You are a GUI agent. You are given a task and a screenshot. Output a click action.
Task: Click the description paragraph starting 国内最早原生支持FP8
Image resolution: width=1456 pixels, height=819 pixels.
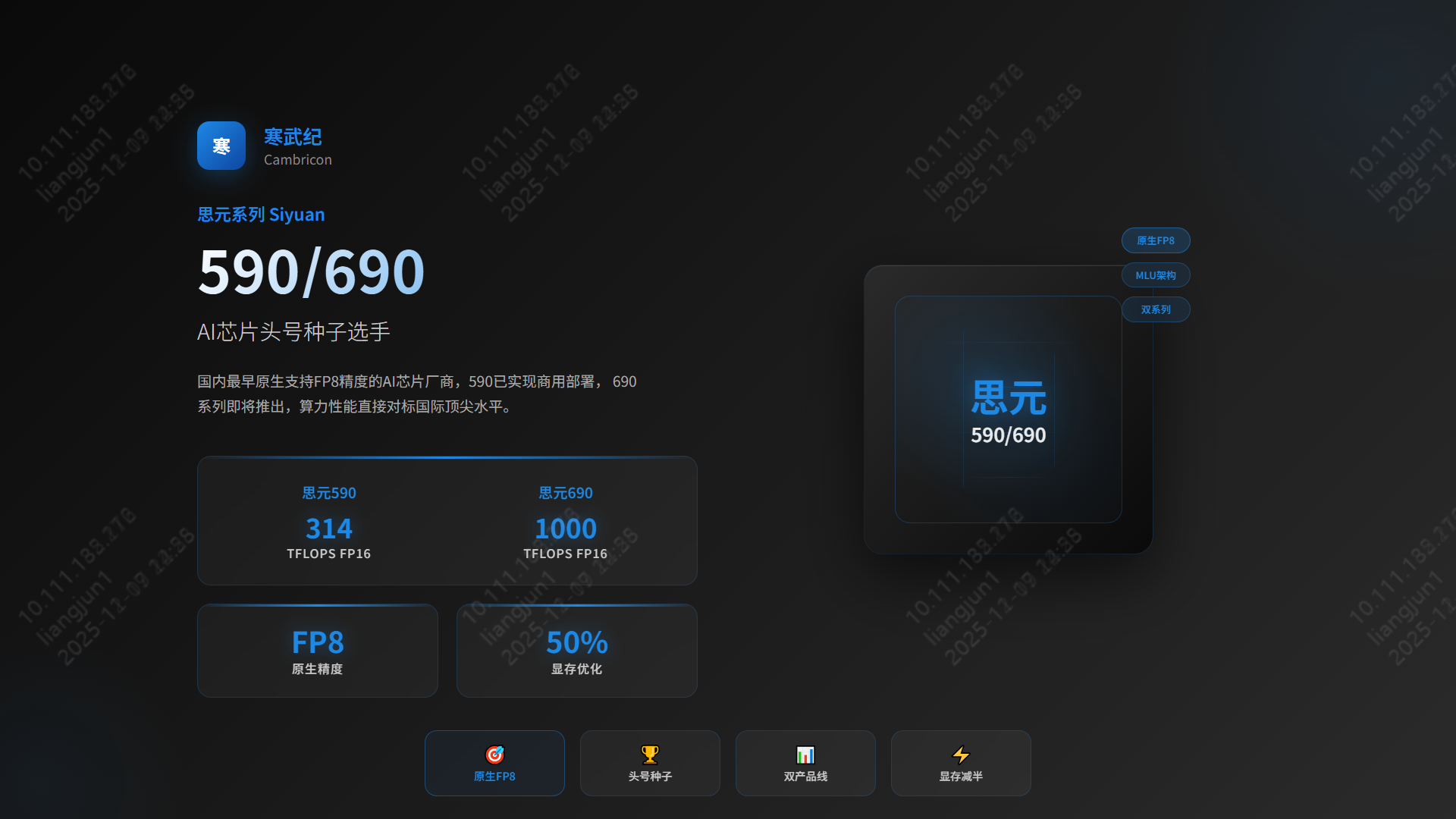(x=417, y=394)
